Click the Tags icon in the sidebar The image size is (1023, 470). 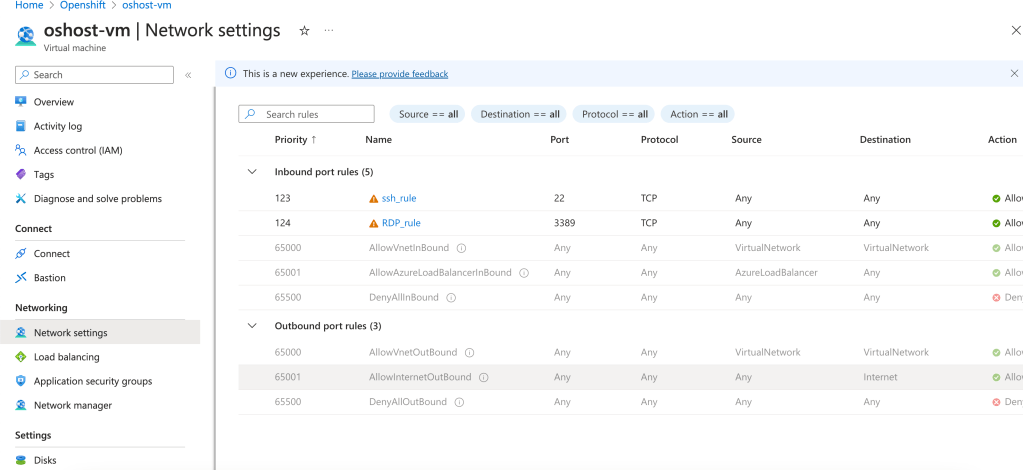[21, 174]
